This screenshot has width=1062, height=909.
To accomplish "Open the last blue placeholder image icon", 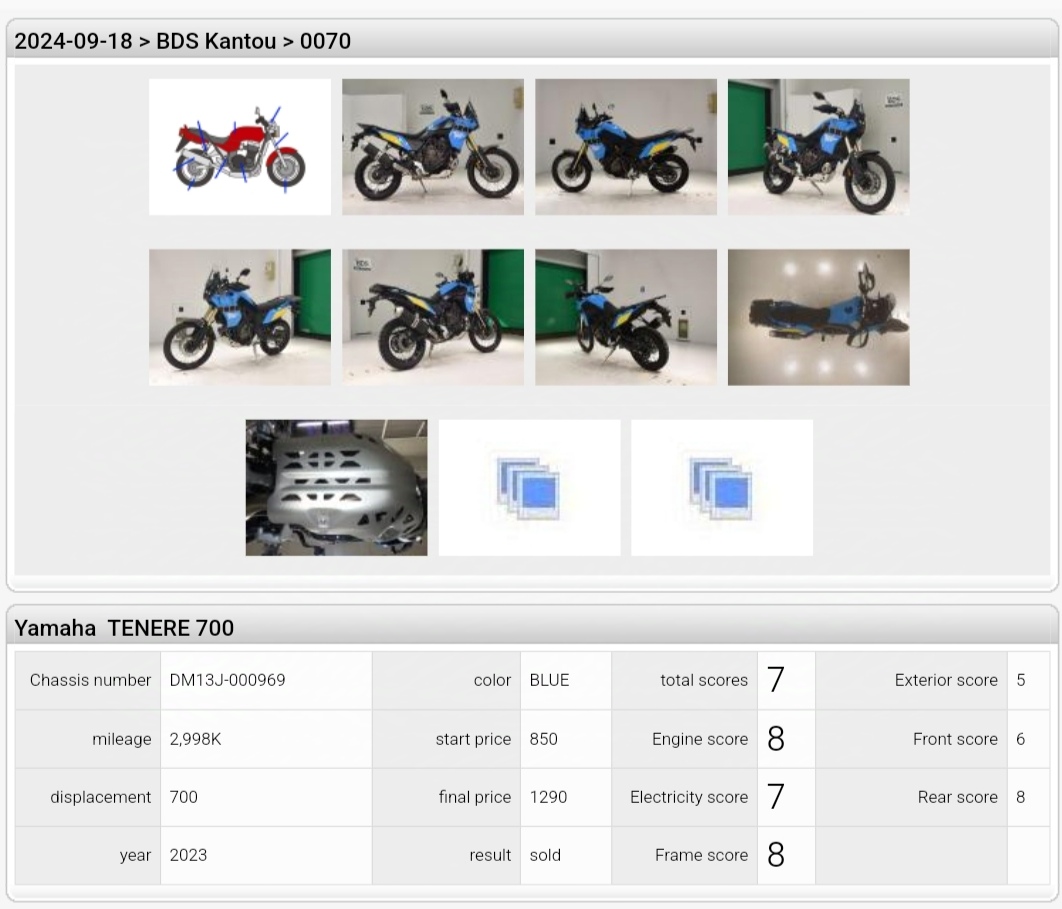I will click(x=721, y=487).
